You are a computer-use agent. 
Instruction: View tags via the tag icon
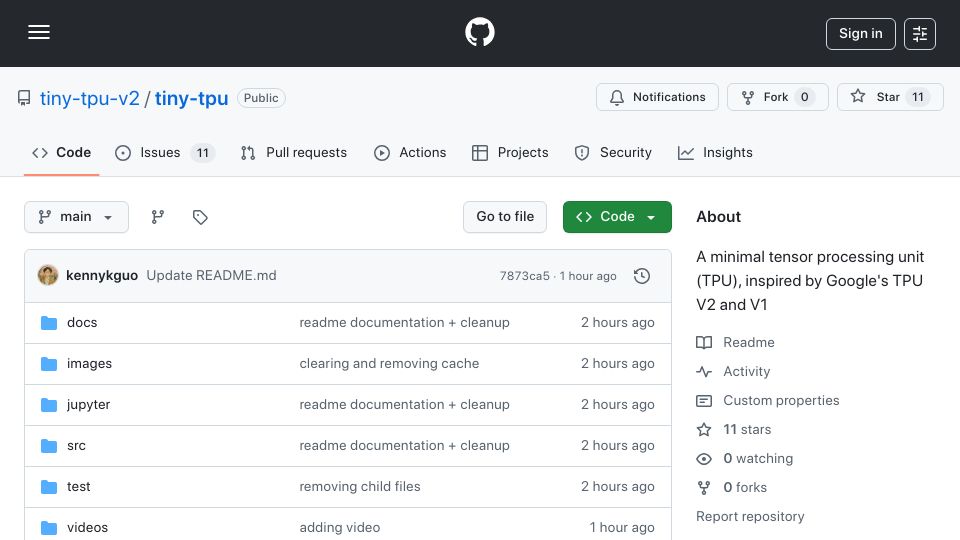pyautogui.click(x=200, y=217)
